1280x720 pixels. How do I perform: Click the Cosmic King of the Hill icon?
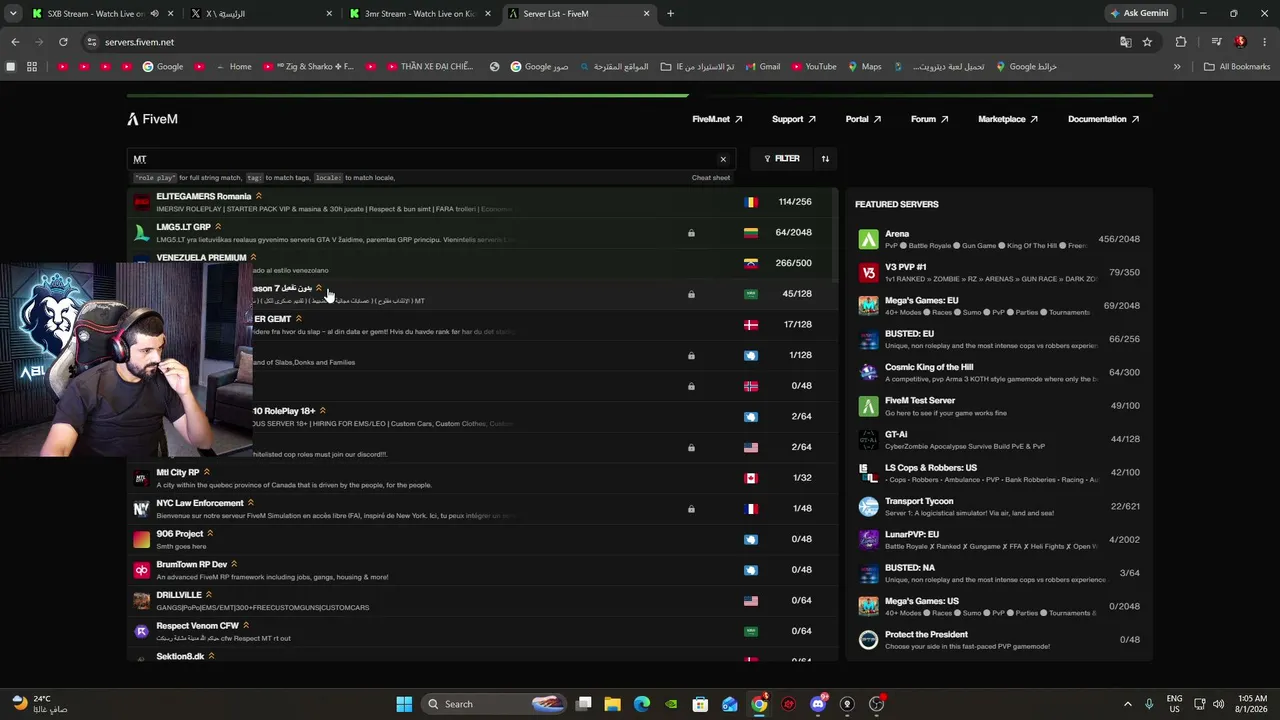(868, 372)
